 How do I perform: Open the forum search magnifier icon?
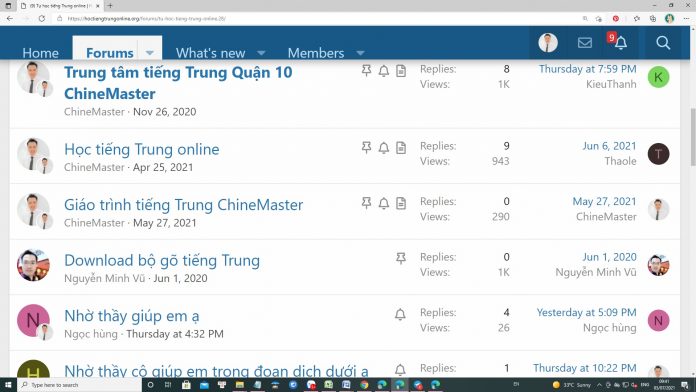[663, 43]
